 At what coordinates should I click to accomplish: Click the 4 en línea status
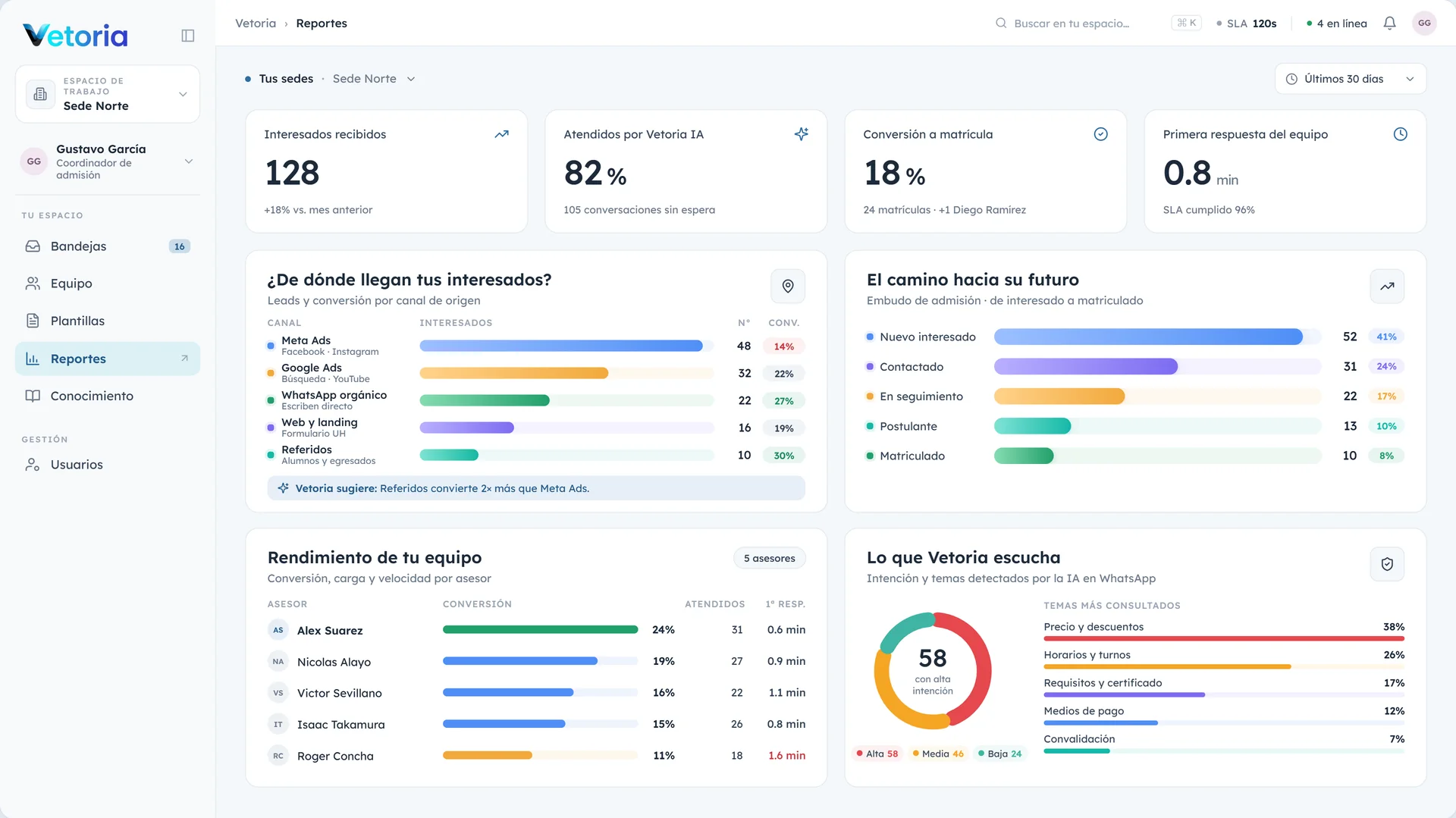[1336, 24]
